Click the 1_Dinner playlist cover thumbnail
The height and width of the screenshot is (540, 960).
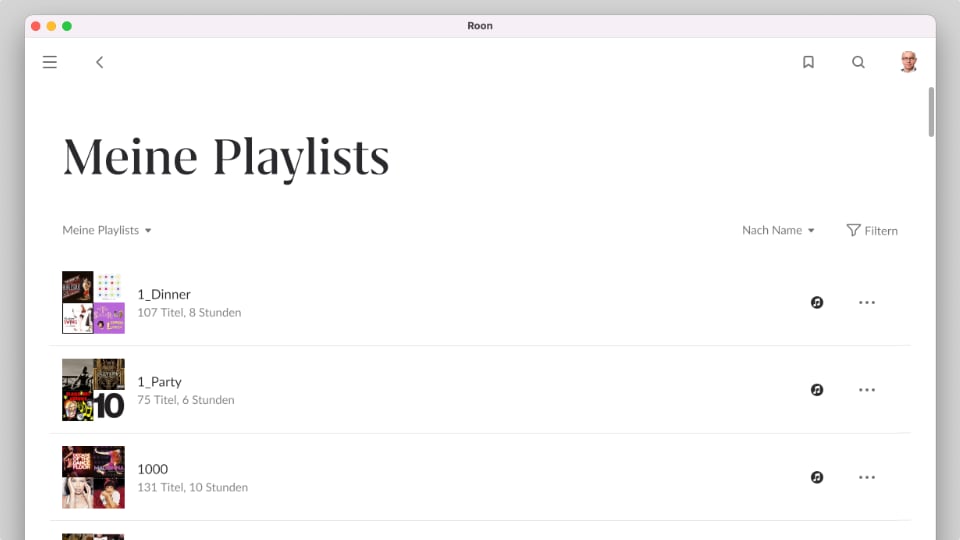tap(93, 302)
